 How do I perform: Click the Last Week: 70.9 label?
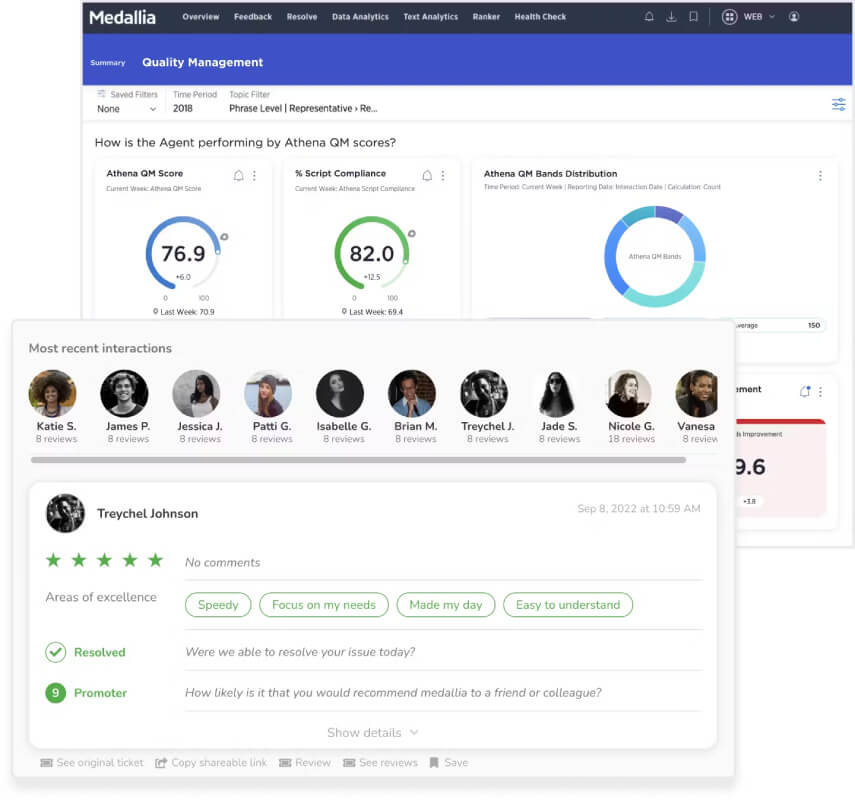click(x=184, y=312)
